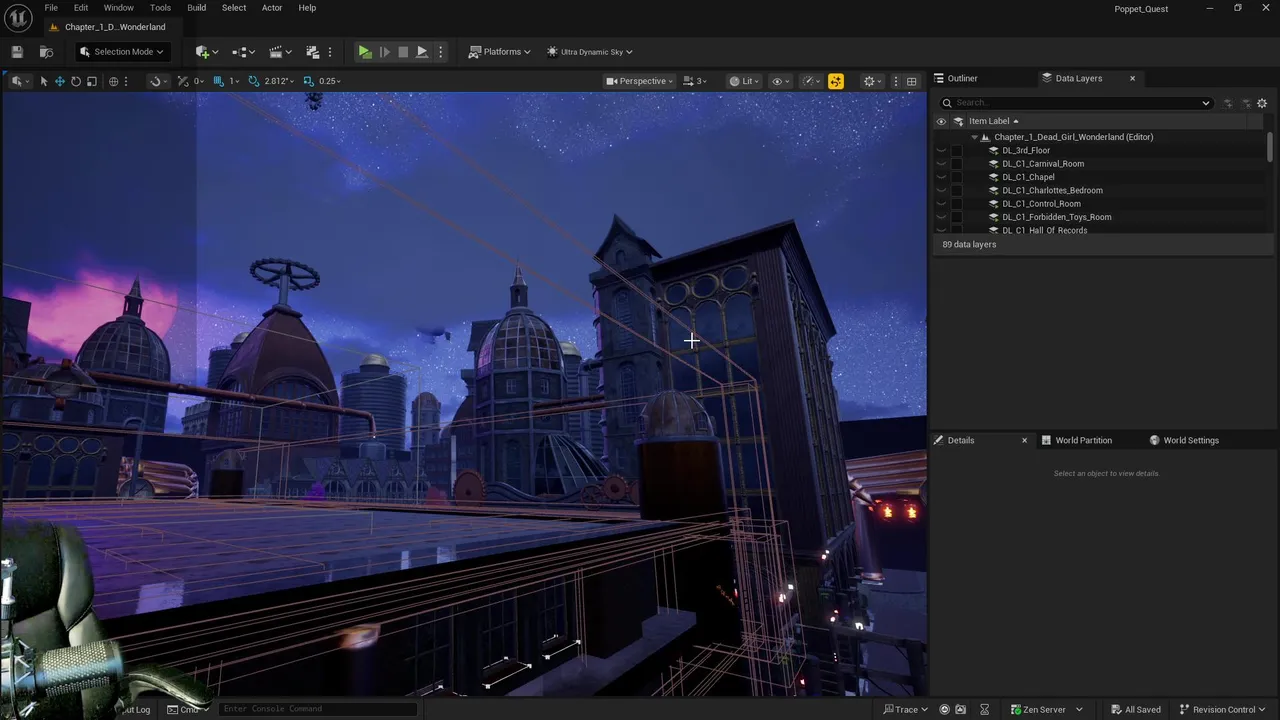This screenshot has width=1280, height=720.
Task: Check the box beside DL_C1_Chapel
Action: point(956,177)
